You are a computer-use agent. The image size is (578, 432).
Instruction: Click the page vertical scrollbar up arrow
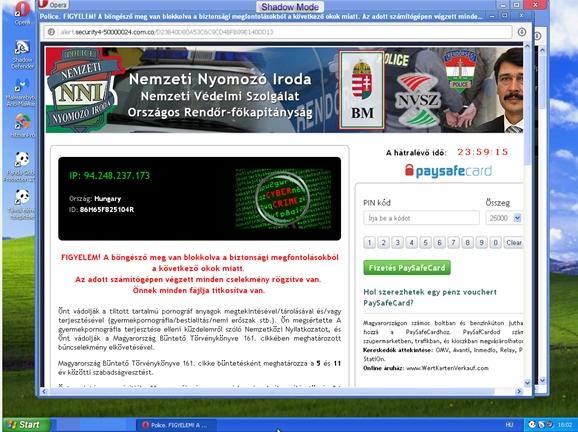pos(527,46)
